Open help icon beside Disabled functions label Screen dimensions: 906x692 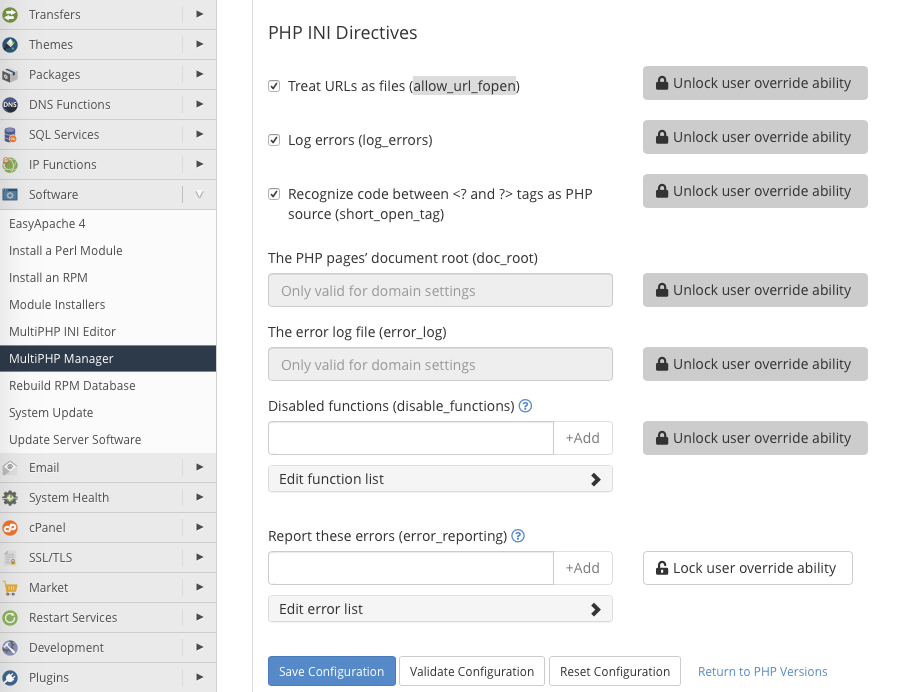[x=525, y=406]
